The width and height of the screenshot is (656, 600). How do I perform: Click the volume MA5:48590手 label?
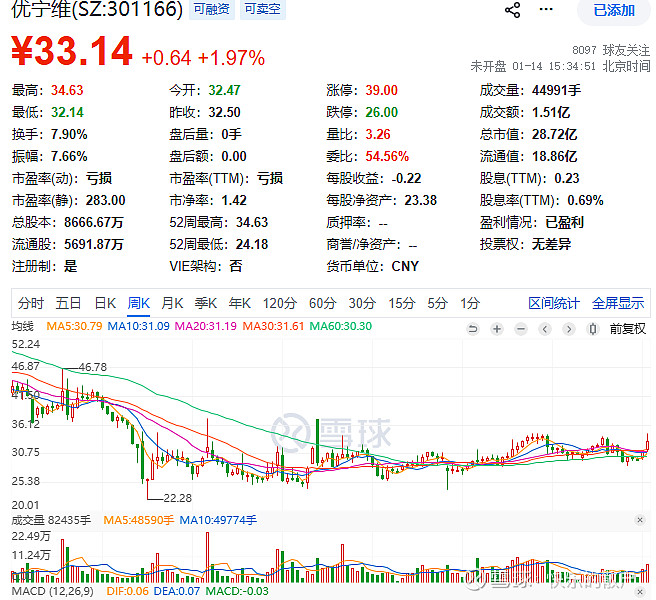(x=138, y=521)
